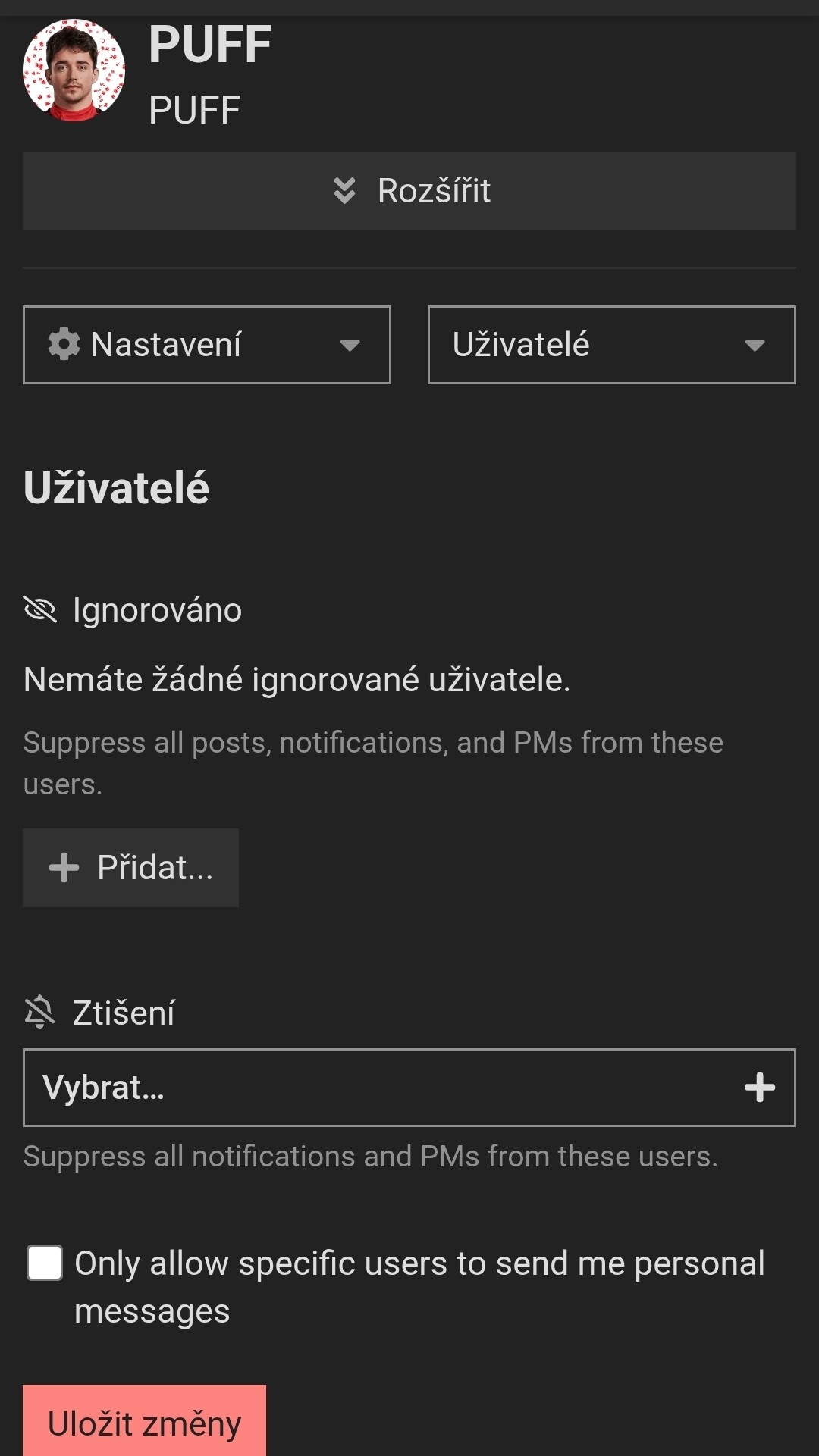Image resolution: width=819 pixels, height=1456 pixels.
Task: Click the smaller PUFF name subtitle
Action: pos(195,110)
